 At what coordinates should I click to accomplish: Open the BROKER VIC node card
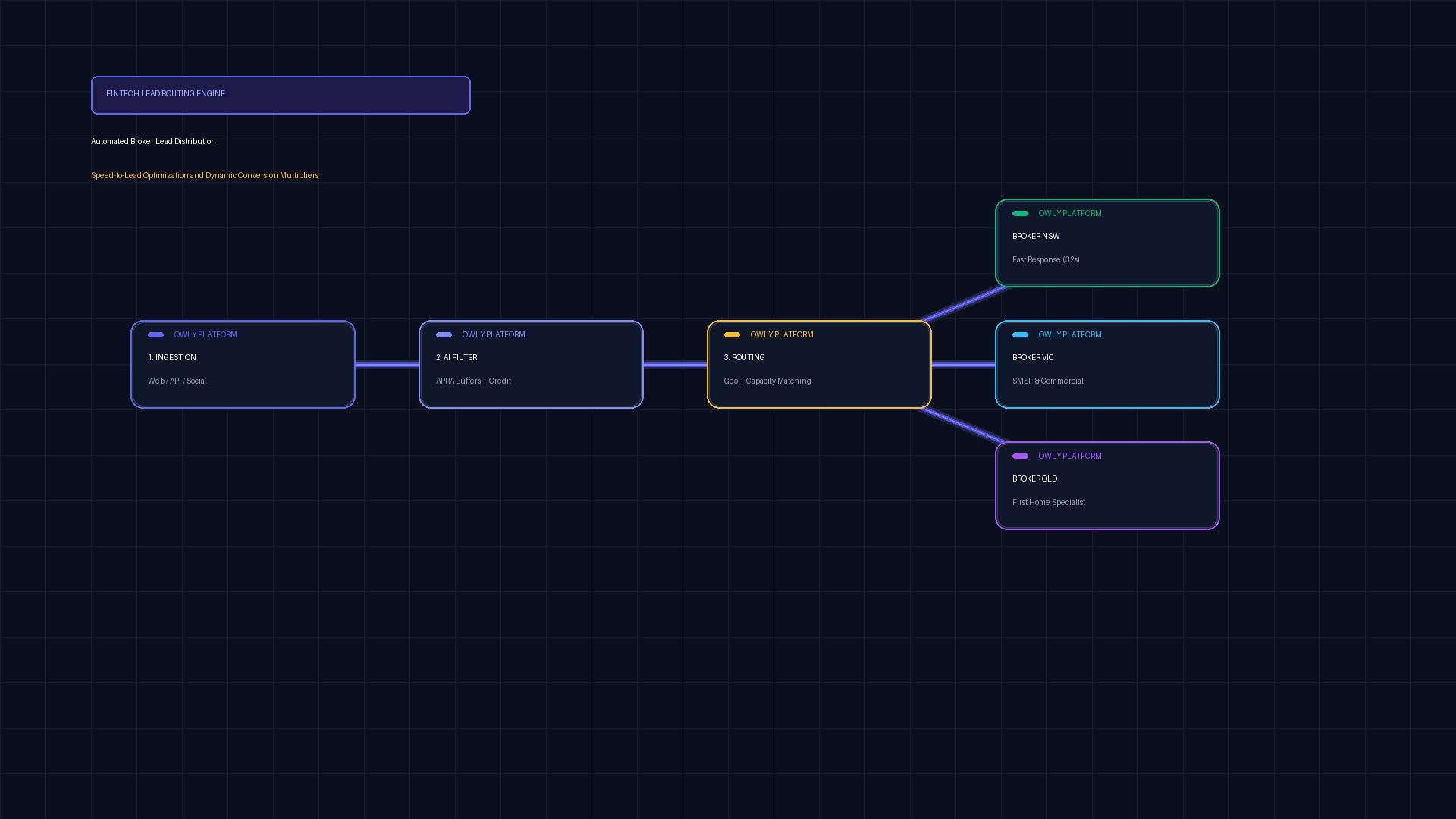[x=1107, y=365]
